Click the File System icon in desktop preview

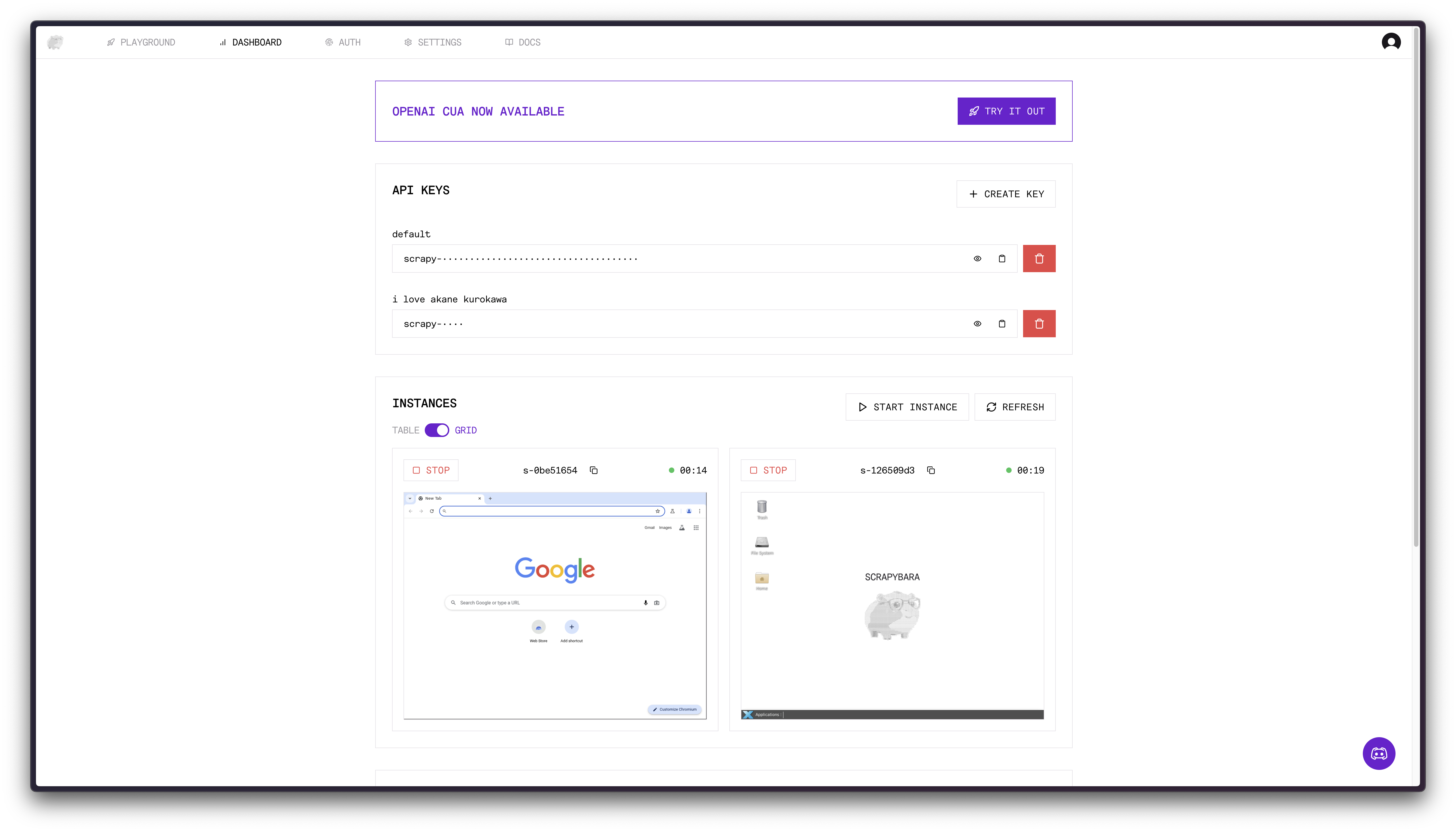762,545
